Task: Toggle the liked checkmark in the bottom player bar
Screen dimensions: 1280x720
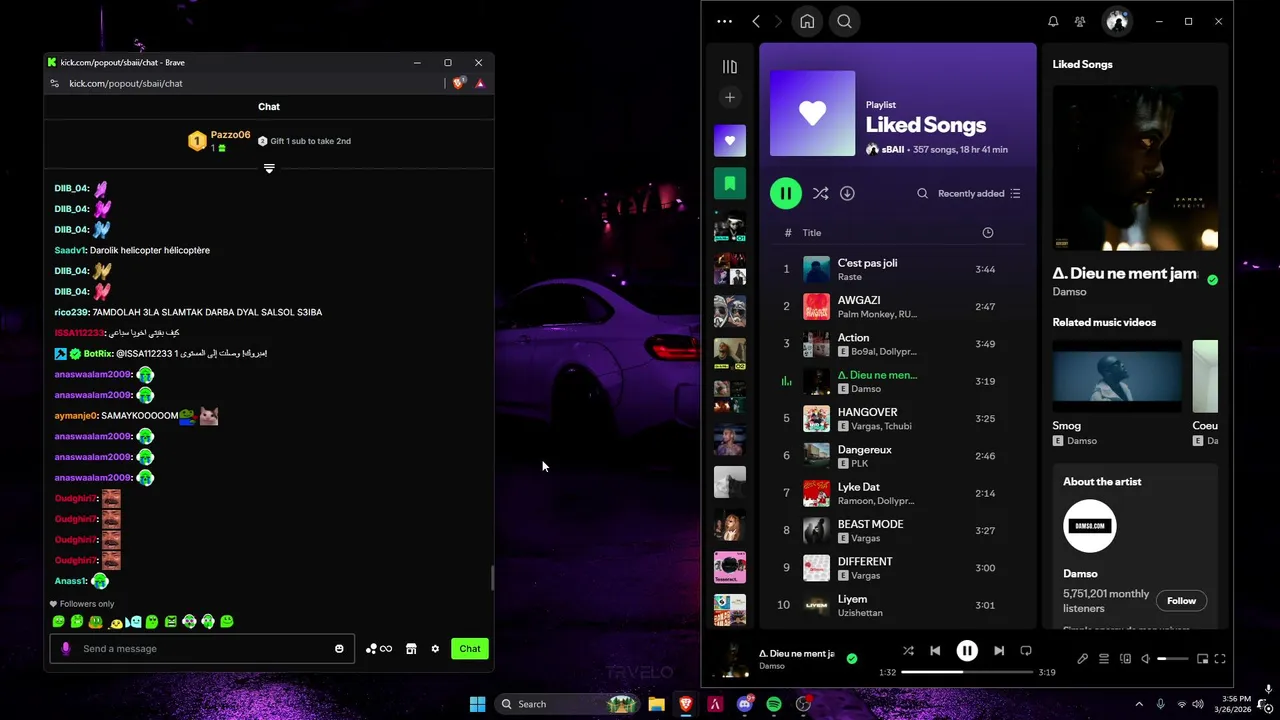Action: click(x=852, y=658)
